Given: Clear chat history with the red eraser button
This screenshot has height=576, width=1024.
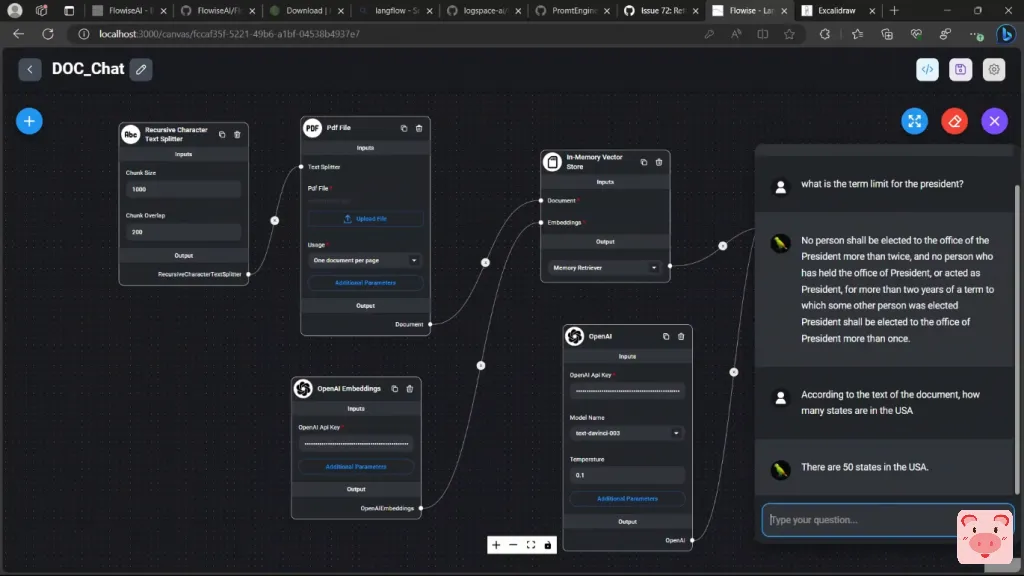Looking at the screenshot, I should (954, 121).
